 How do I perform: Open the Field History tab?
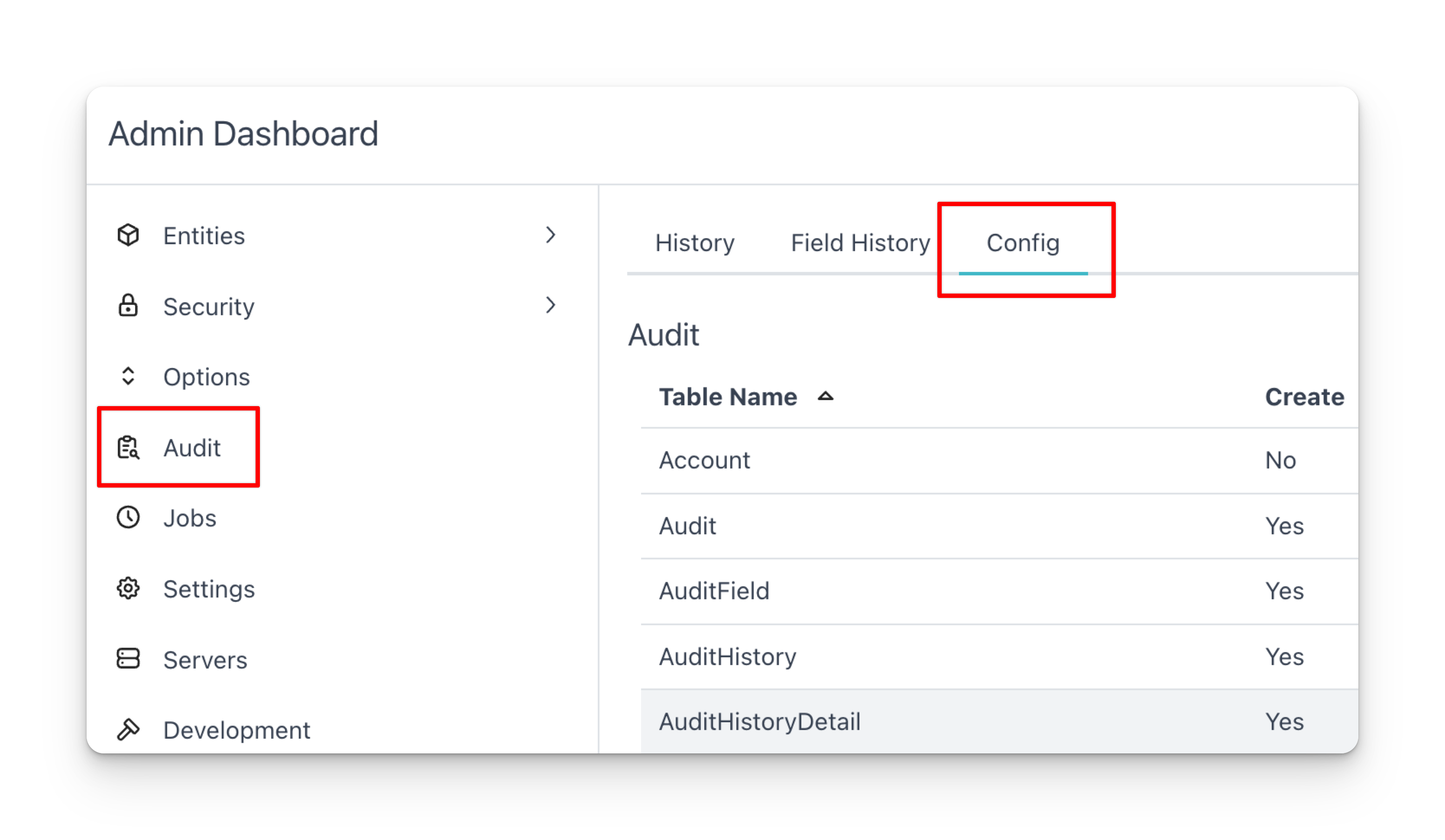[x=860, y=243]
